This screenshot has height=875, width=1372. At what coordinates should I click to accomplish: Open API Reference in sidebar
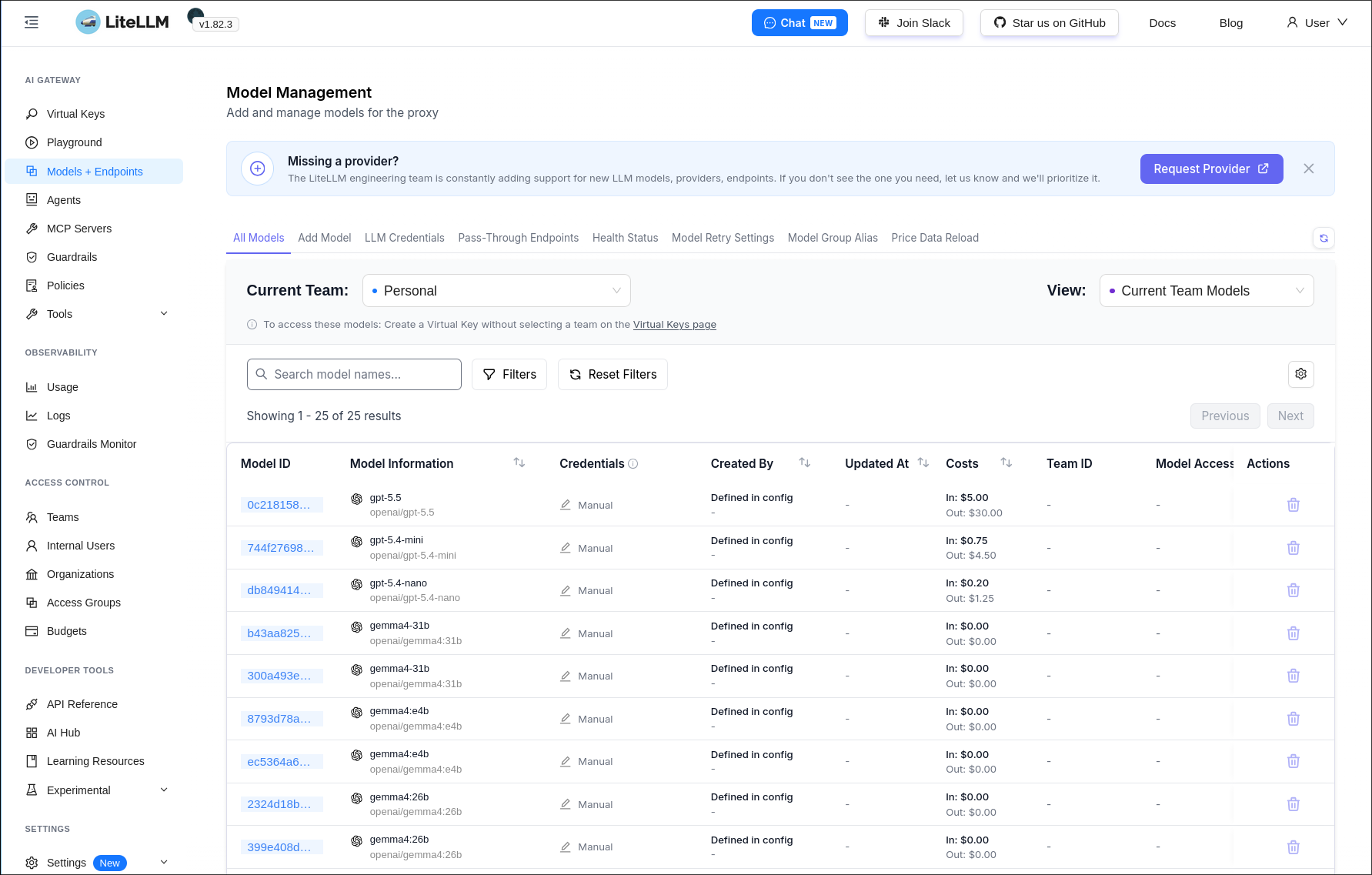(x=94, y=704)
